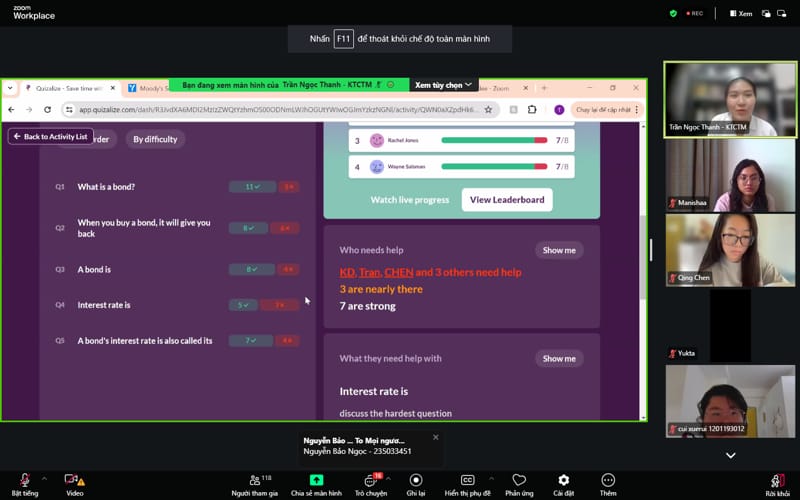Expand the audio options arrow beside Bật tiếng

41,477
